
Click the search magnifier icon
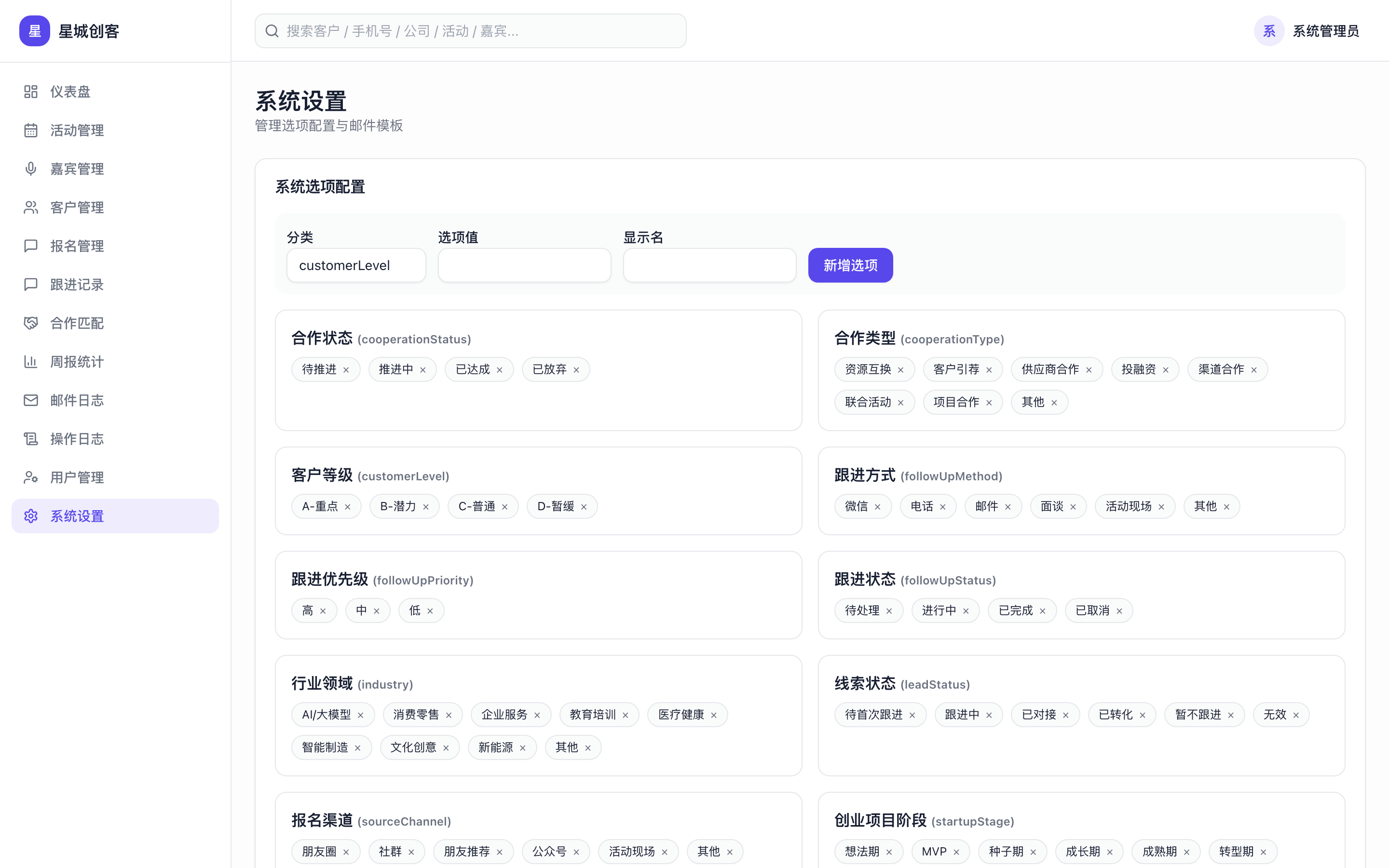[272, 31]
